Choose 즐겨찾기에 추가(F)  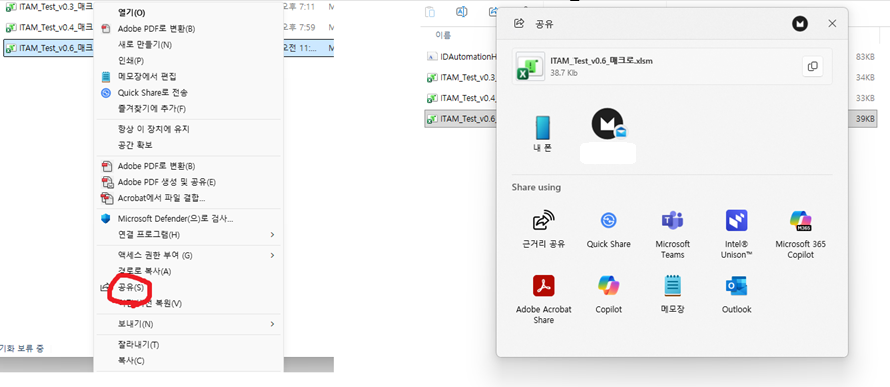[152, 108]
